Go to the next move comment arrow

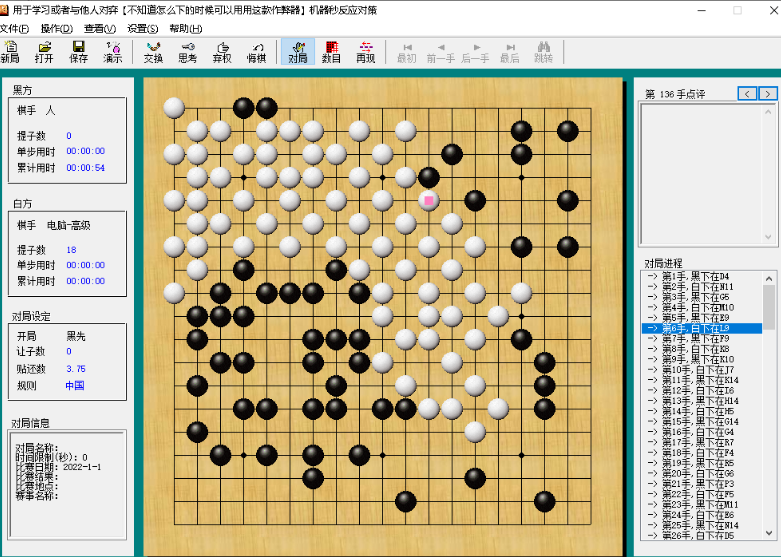click(767, 93)
